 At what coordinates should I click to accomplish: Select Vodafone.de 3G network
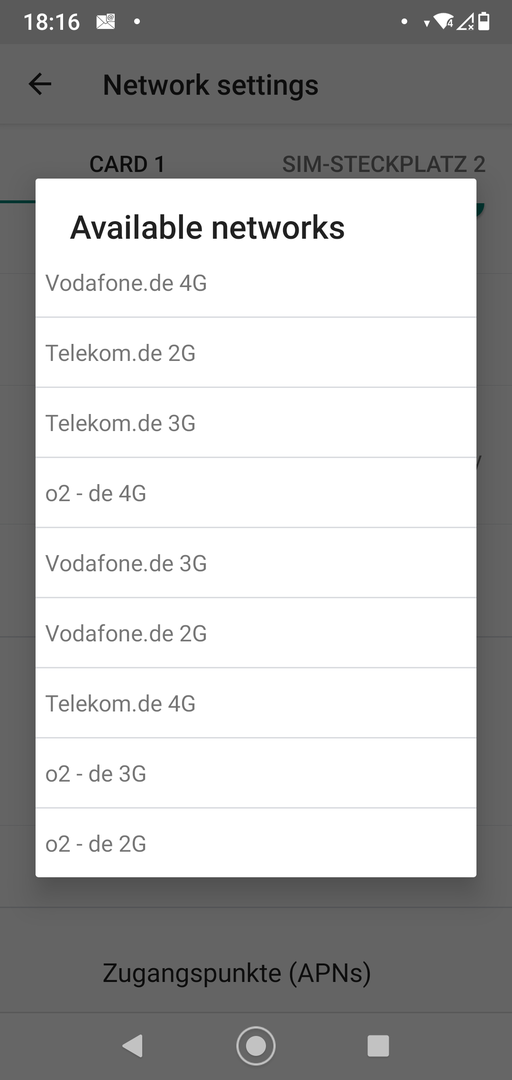tap(256, 563)
